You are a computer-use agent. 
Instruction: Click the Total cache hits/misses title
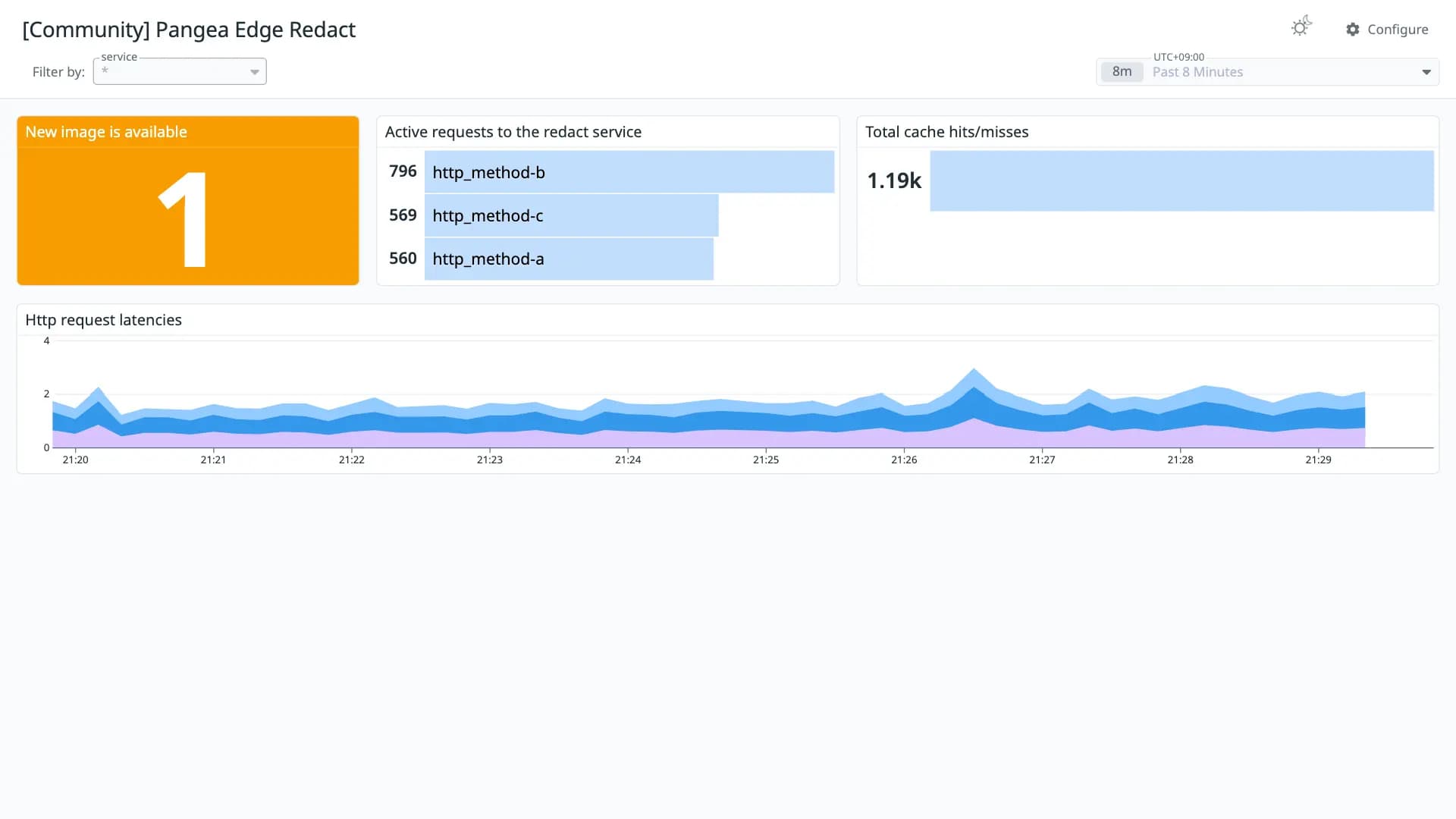tap(947, 132)
